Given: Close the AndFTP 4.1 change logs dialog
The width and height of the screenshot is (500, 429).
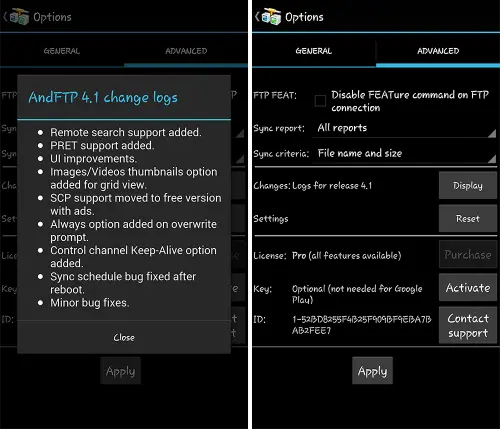Looking at the screenshot, I should (124, 337).
